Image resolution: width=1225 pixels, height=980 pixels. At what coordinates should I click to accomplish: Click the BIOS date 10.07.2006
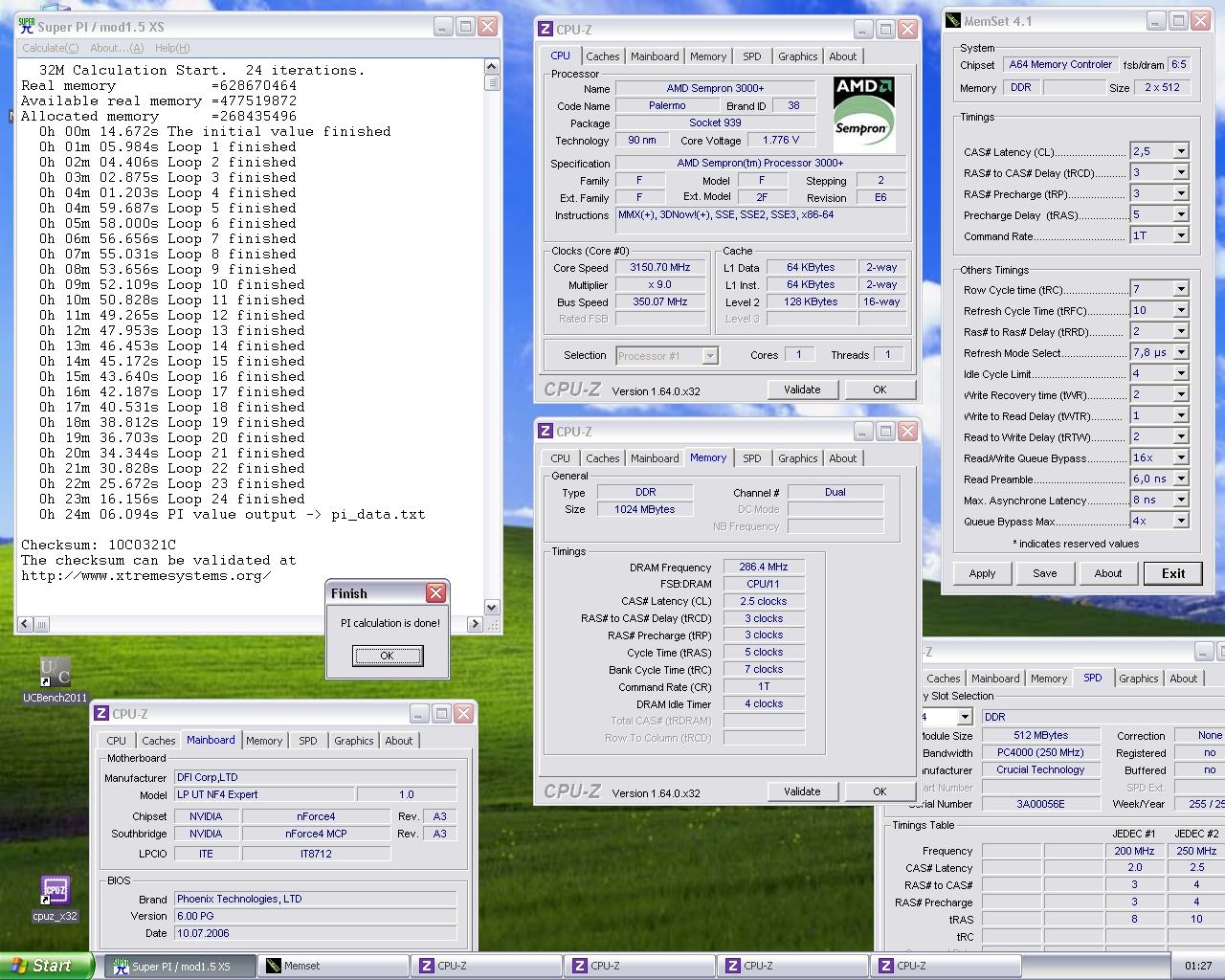315,933
